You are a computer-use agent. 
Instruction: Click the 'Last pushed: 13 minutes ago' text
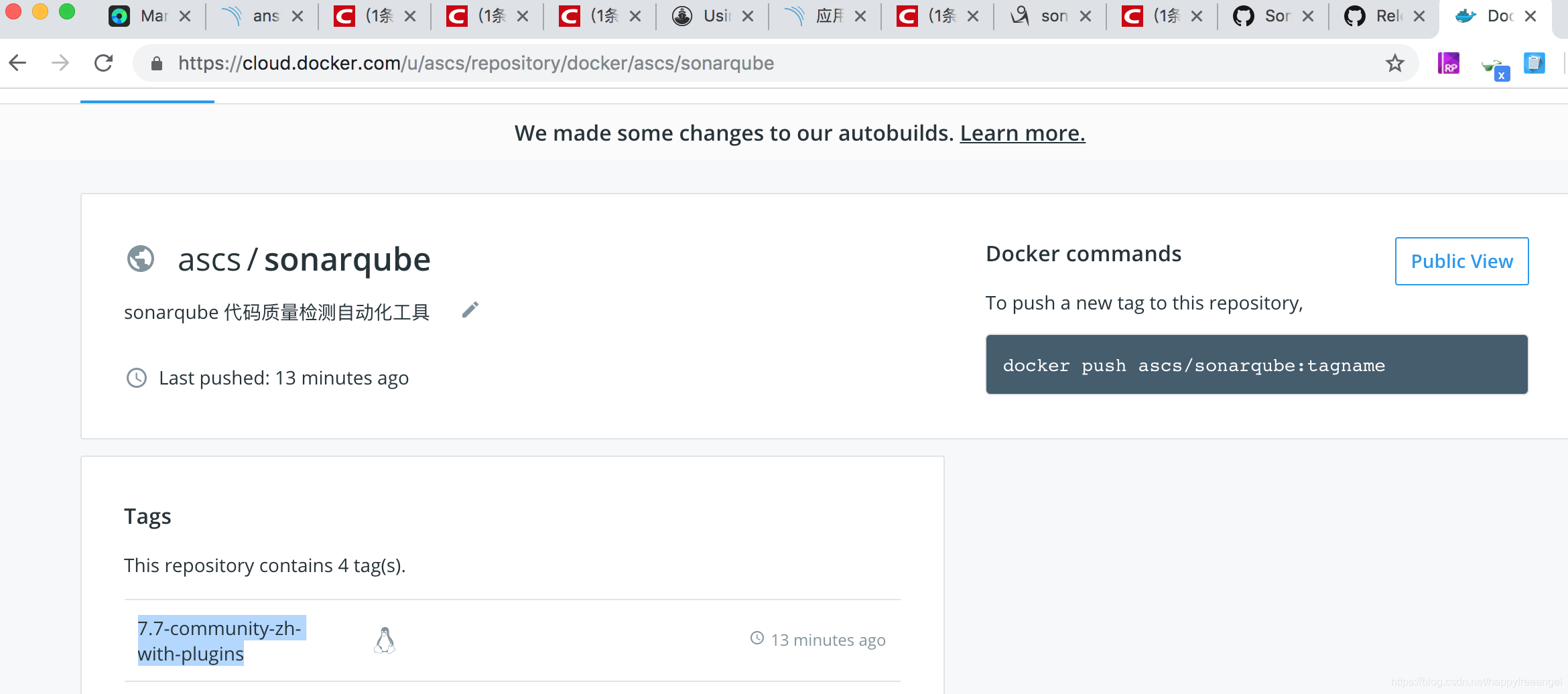(x=283, y=378)
